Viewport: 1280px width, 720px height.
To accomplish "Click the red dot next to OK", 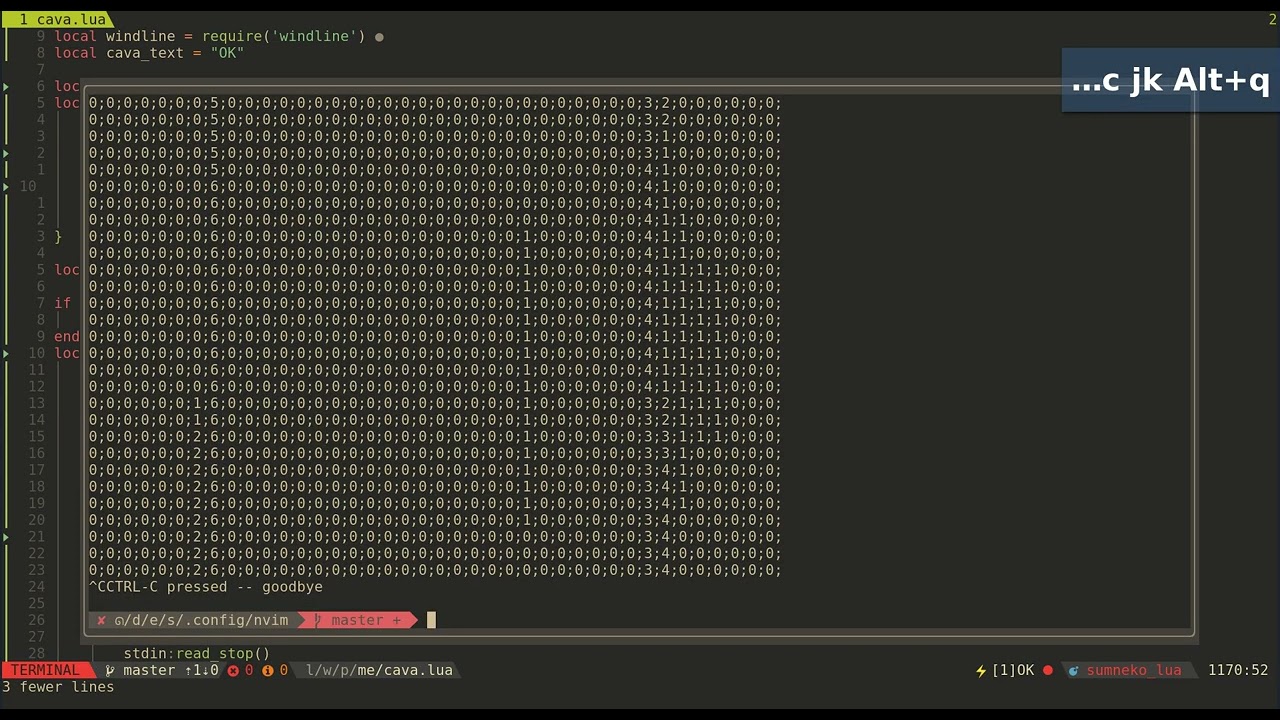I will (1048, 670).
